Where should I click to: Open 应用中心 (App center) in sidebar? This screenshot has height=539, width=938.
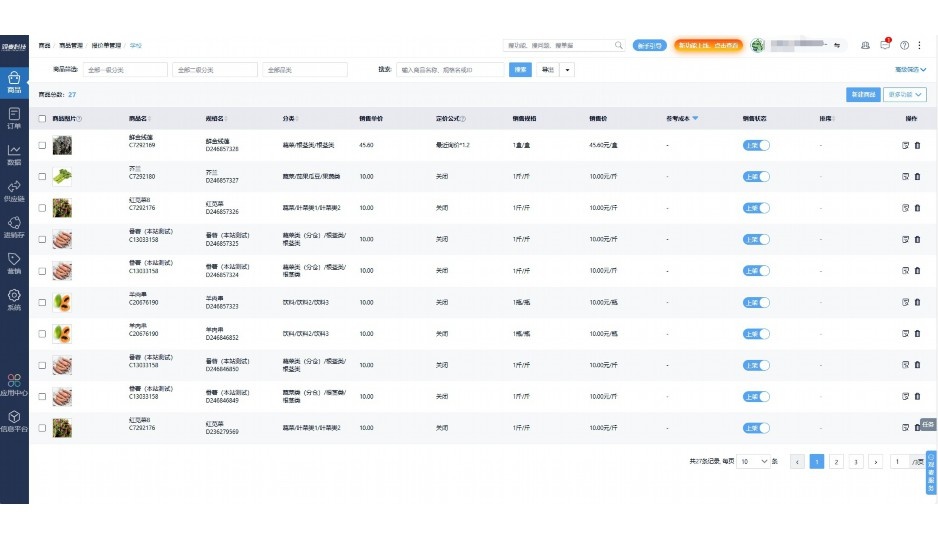(x=14, y=384)
